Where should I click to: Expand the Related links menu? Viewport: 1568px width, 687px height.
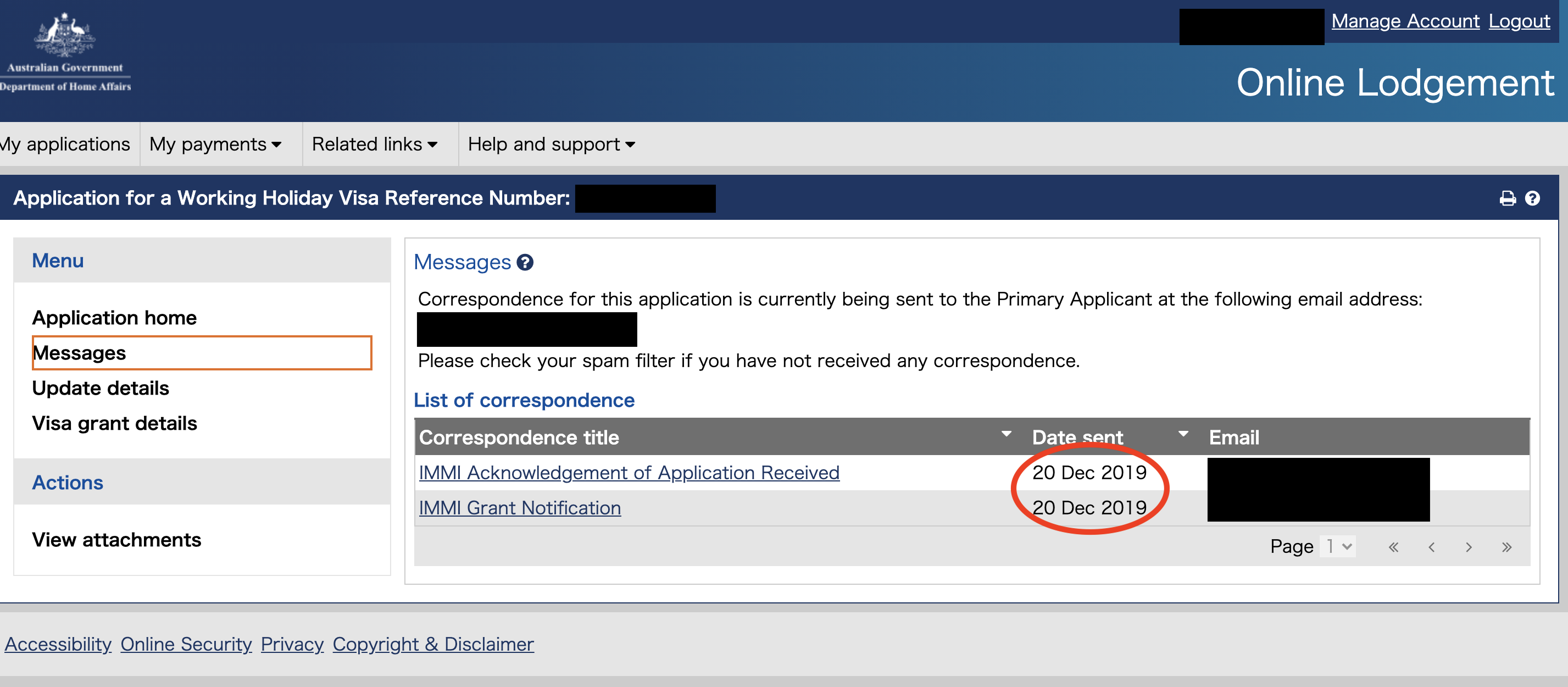[x=374, y=145]
